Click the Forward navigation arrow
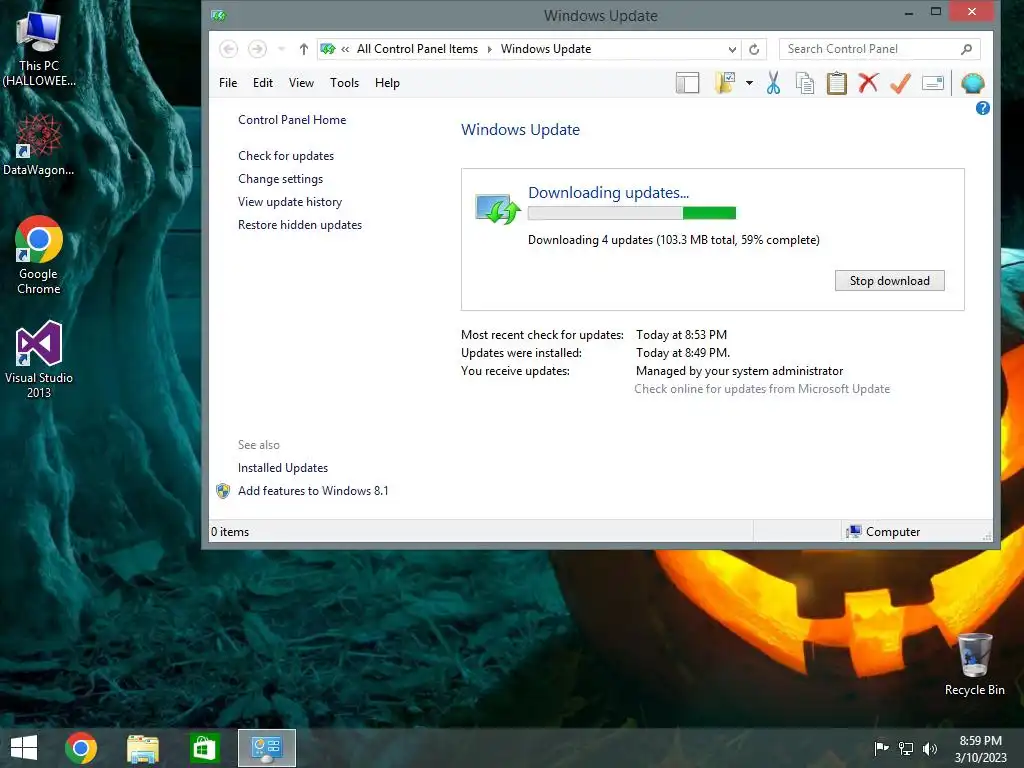 pyautogui.click(x=257, y=49)
